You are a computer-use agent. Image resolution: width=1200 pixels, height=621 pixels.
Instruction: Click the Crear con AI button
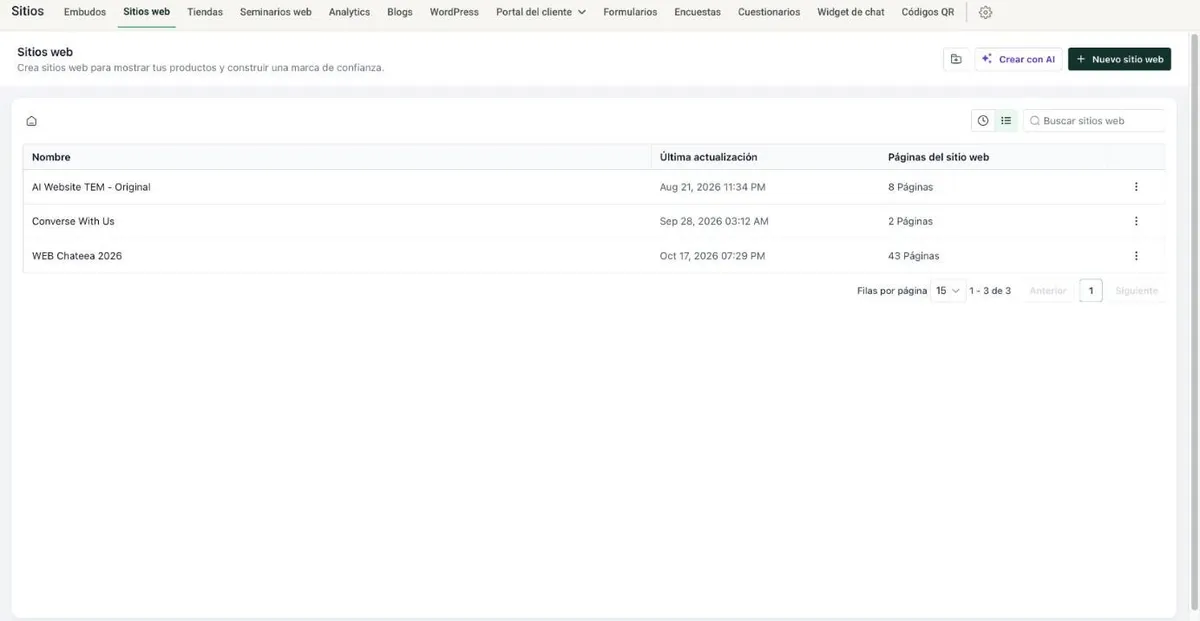[x=1019, y=59]
